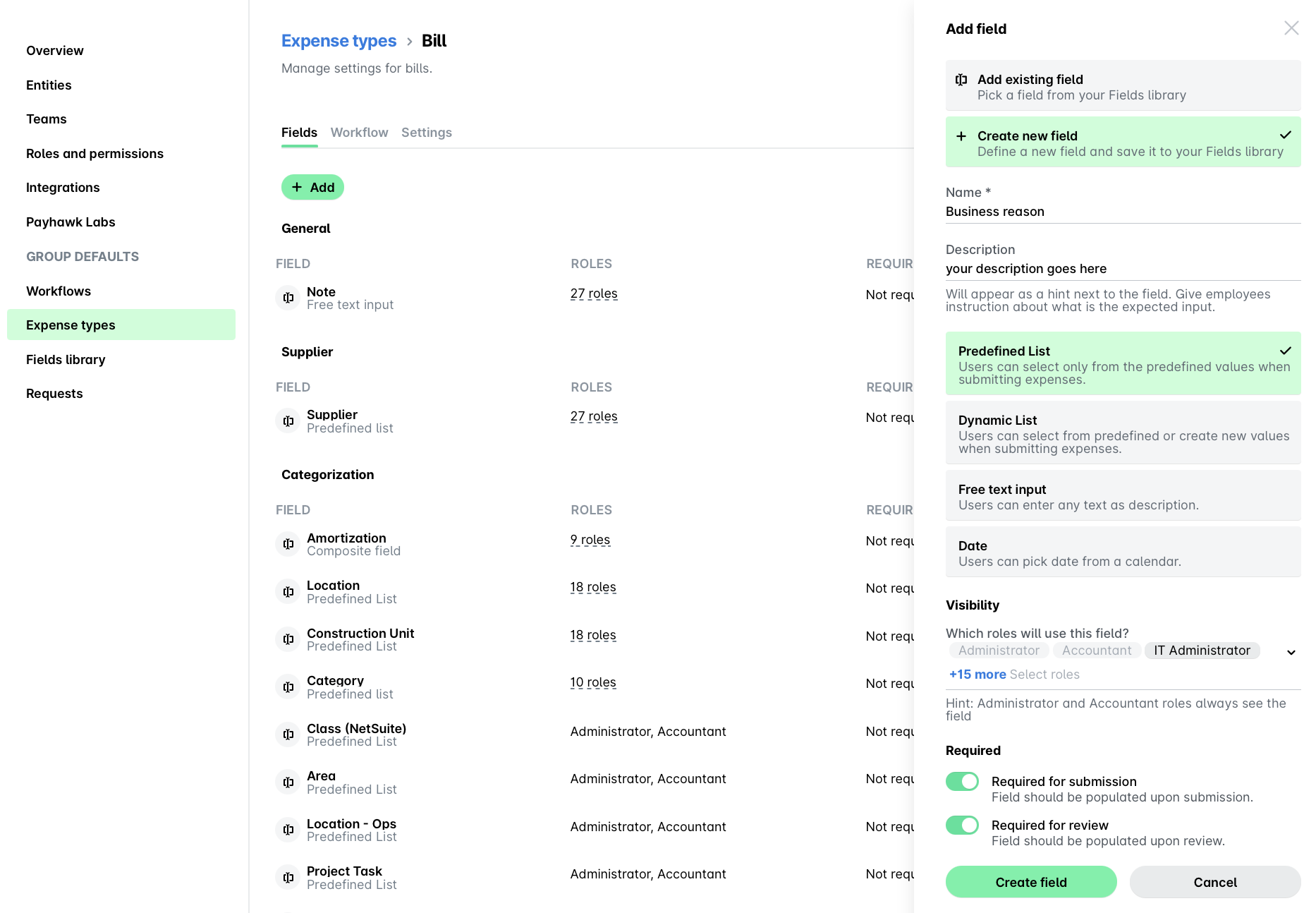The height and width of the screenshot is (913, 1316).
Task: Click the Expense types breadcrumb link
Action: (339, 41)
